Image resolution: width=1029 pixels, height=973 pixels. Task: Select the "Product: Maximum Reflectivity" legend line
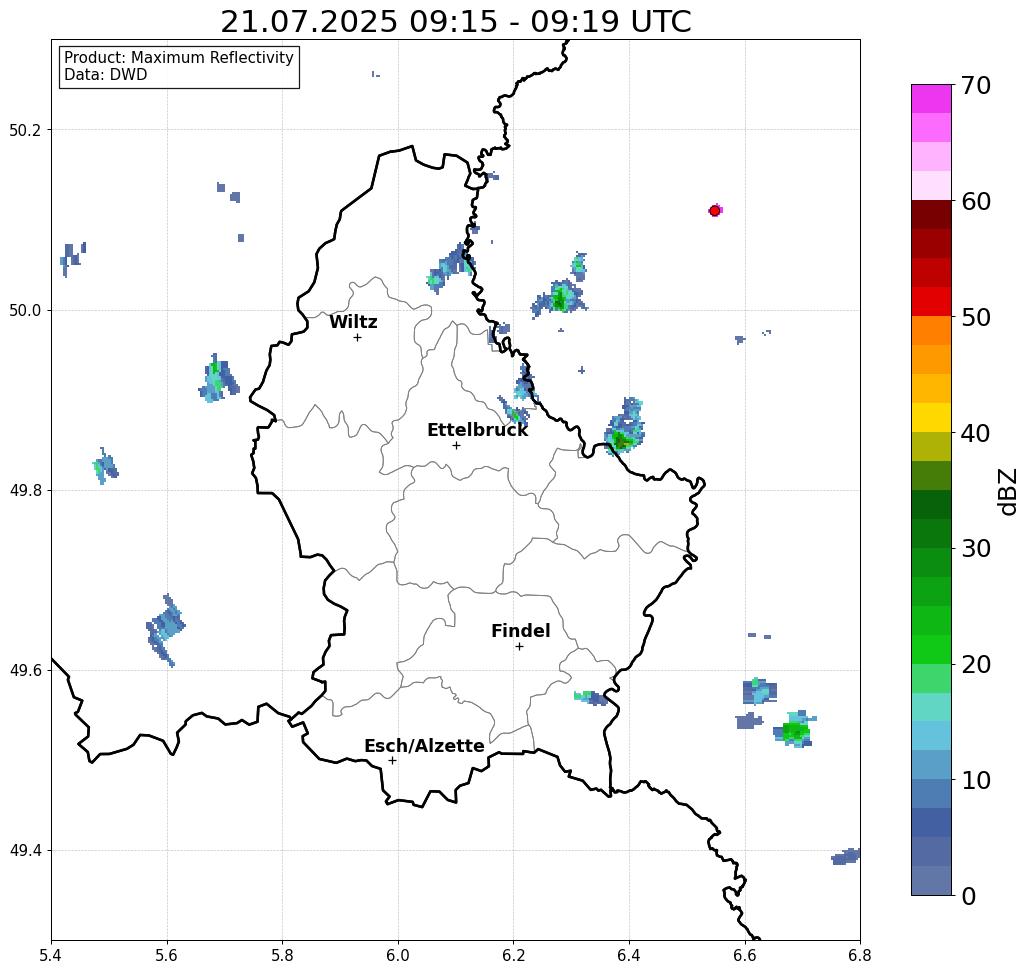[x=178, y=58]
